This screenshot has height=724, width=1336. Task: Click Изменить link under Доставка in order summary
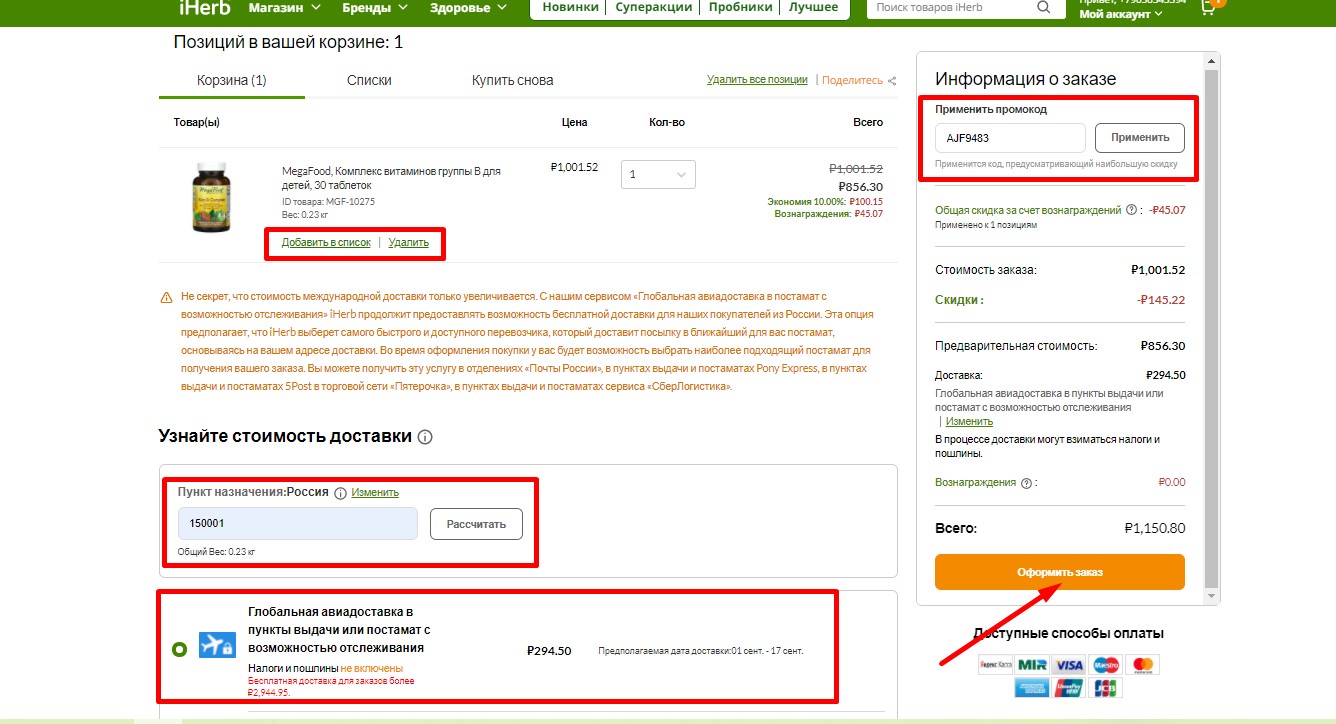tap(969, 421)
